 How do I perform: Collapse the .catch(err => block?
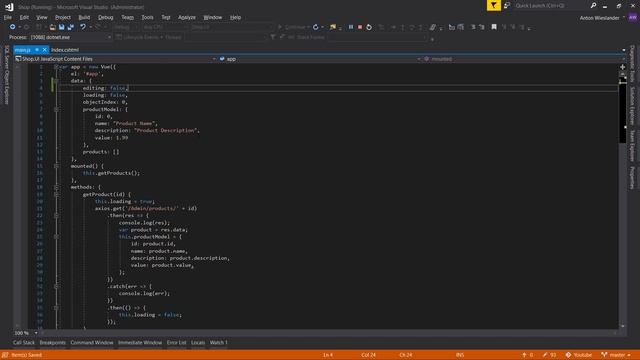pos(56,287)
